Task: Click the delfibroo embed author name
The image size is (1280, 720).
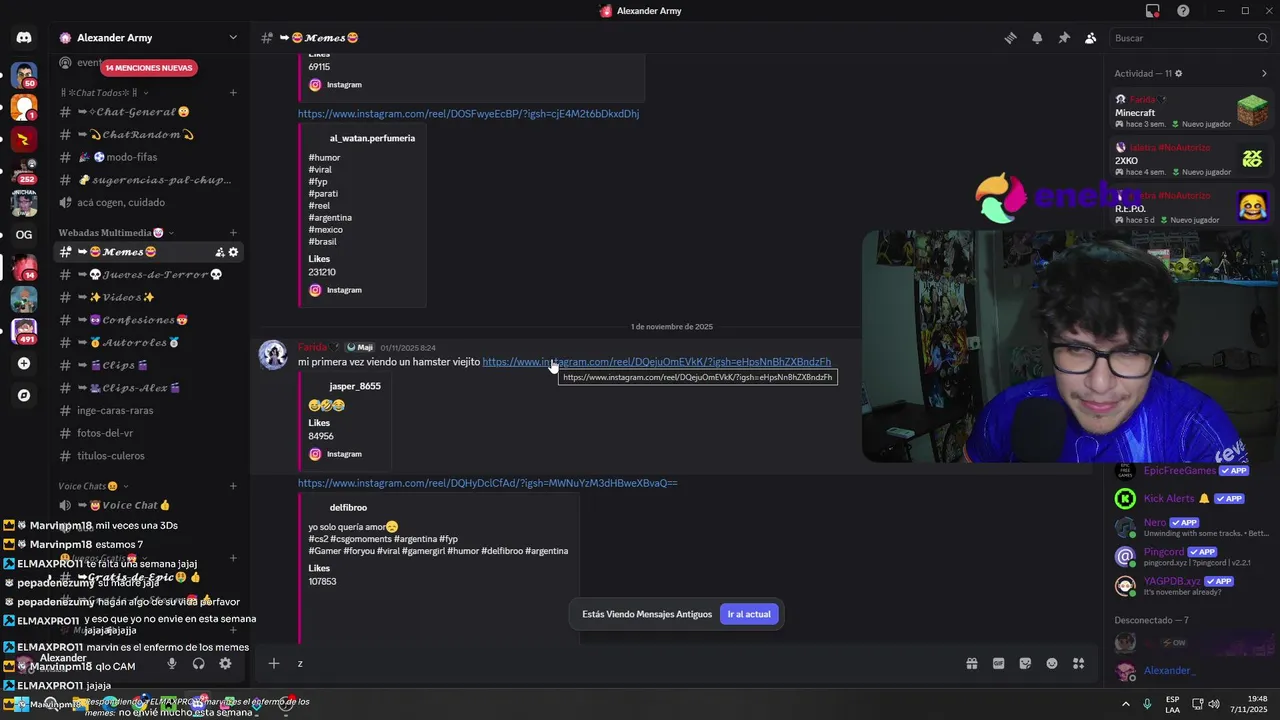Action: tap(348, 508)
